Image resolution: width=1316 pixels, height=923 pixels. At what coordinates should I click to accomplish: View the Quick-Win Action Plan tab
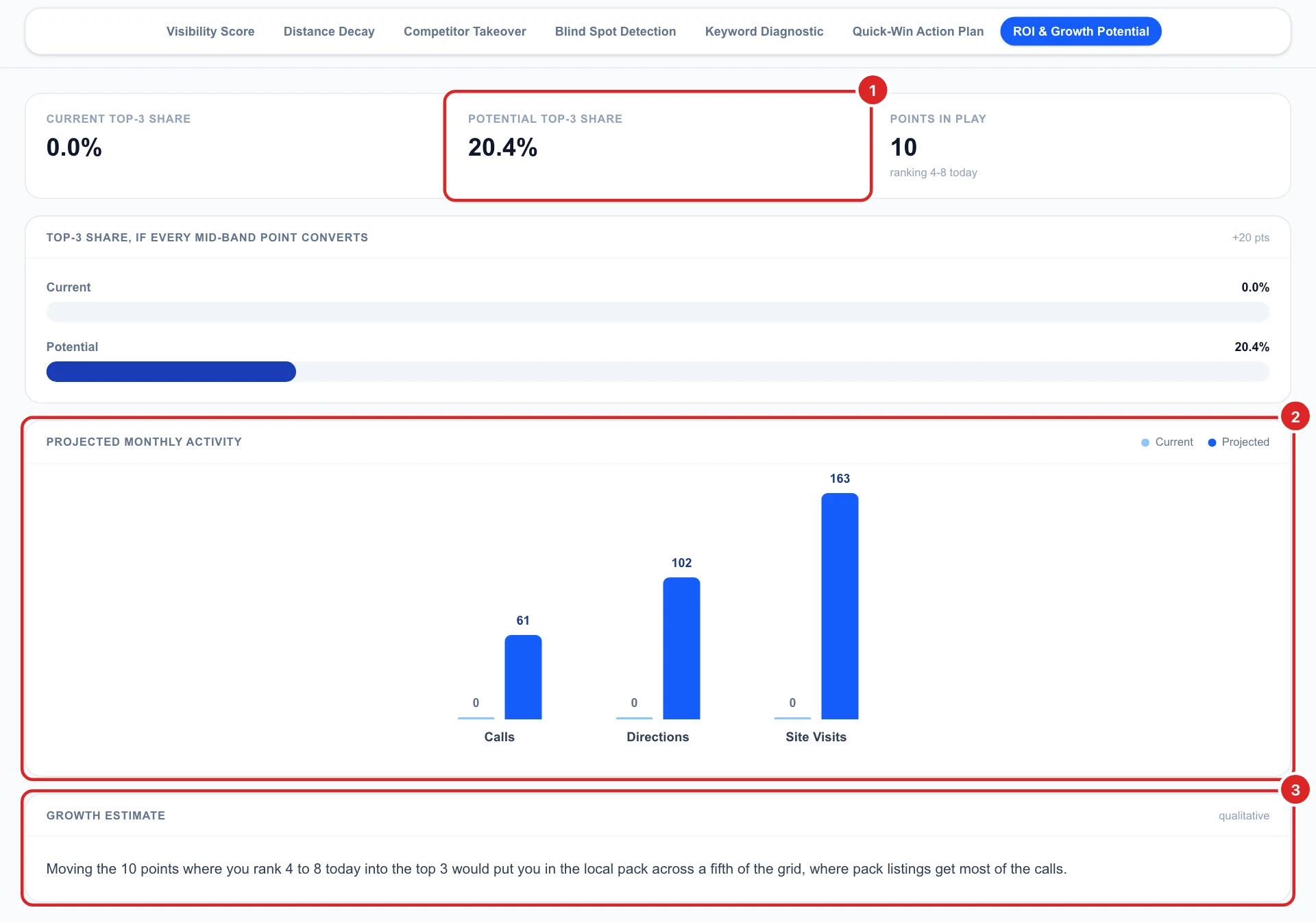918,32
